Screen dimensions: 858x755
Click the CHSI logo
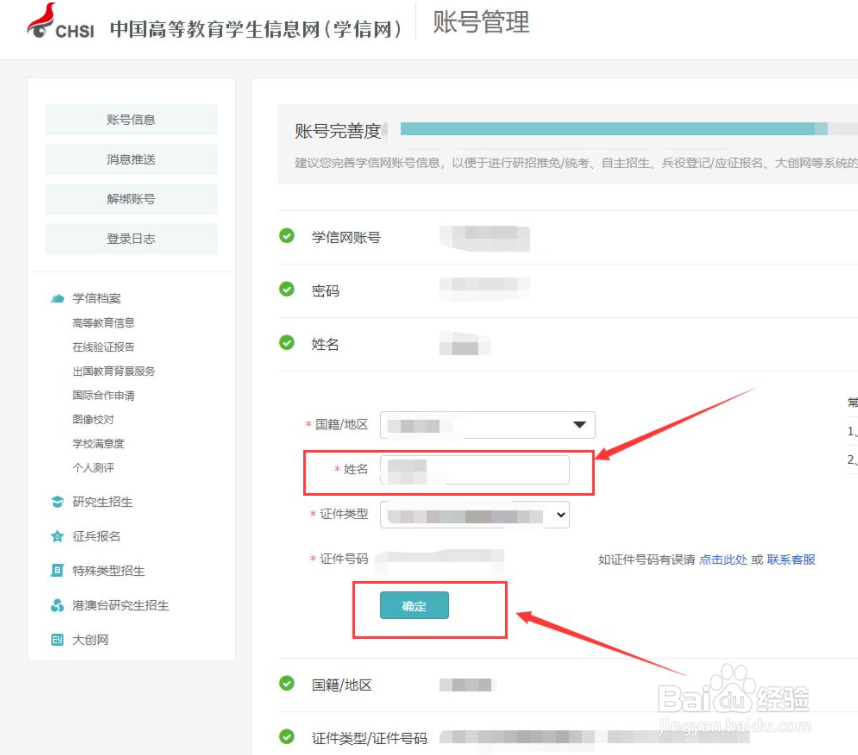(61, 22)
